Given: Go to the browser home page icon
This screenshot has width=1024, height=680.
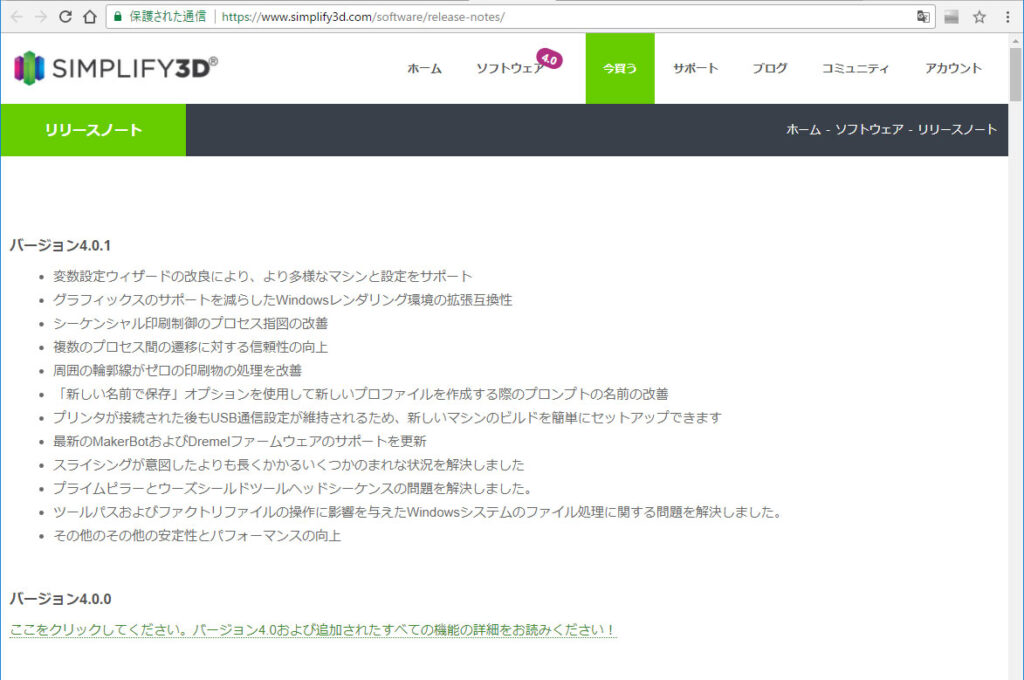Looking at the screenshot, I should point(90,17).
